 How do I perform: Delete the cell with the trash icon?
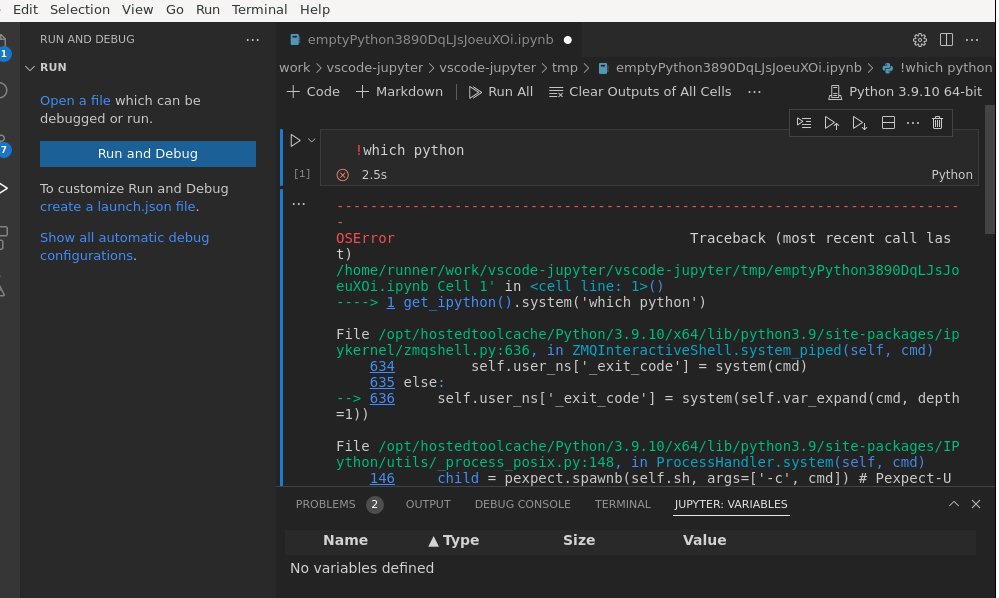[936, 122]
